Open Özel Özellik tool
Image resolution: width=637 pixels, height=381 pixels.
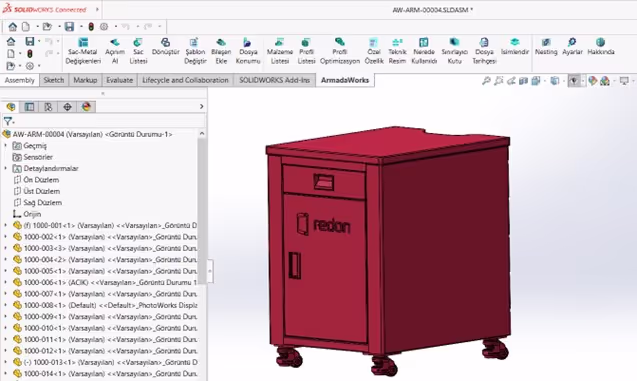coord(374,51)
